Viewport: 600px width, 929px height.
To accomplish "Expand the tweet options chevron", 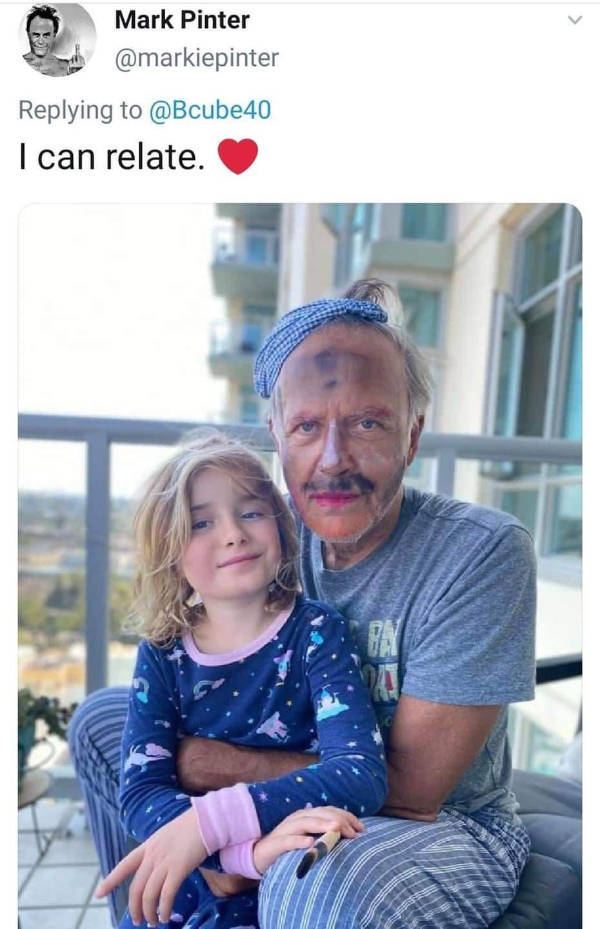I will [x=575, y=20].
